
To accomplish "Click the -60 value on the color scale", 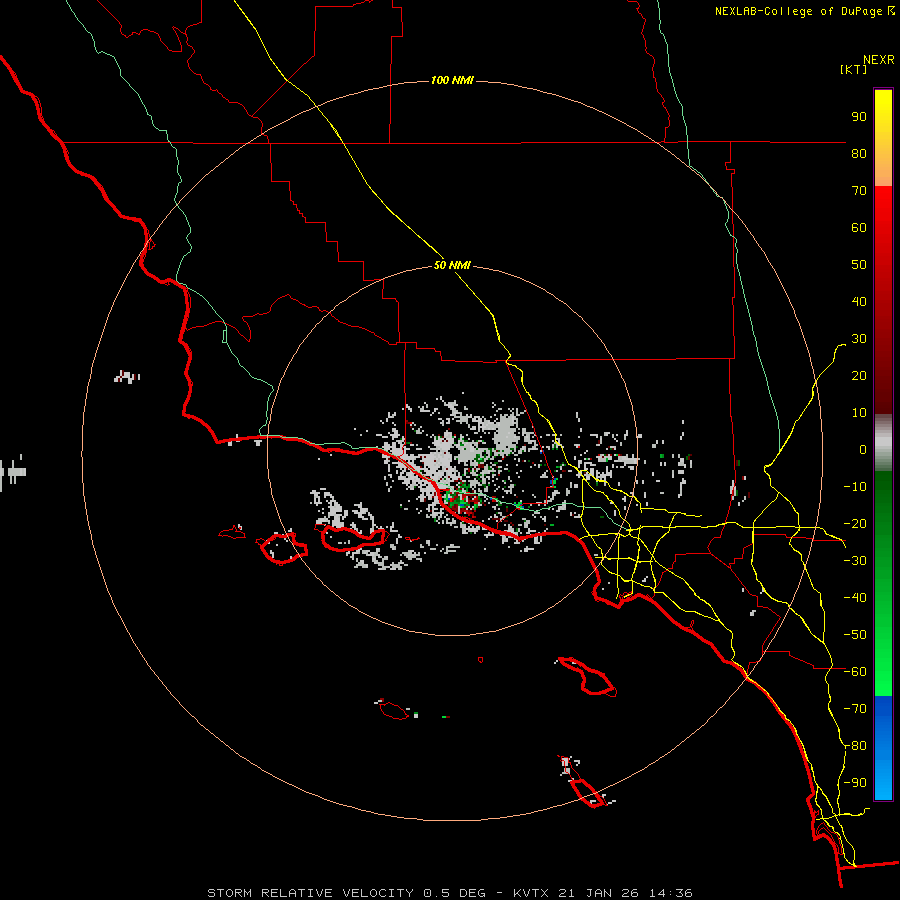I will (x=855, y=672).
